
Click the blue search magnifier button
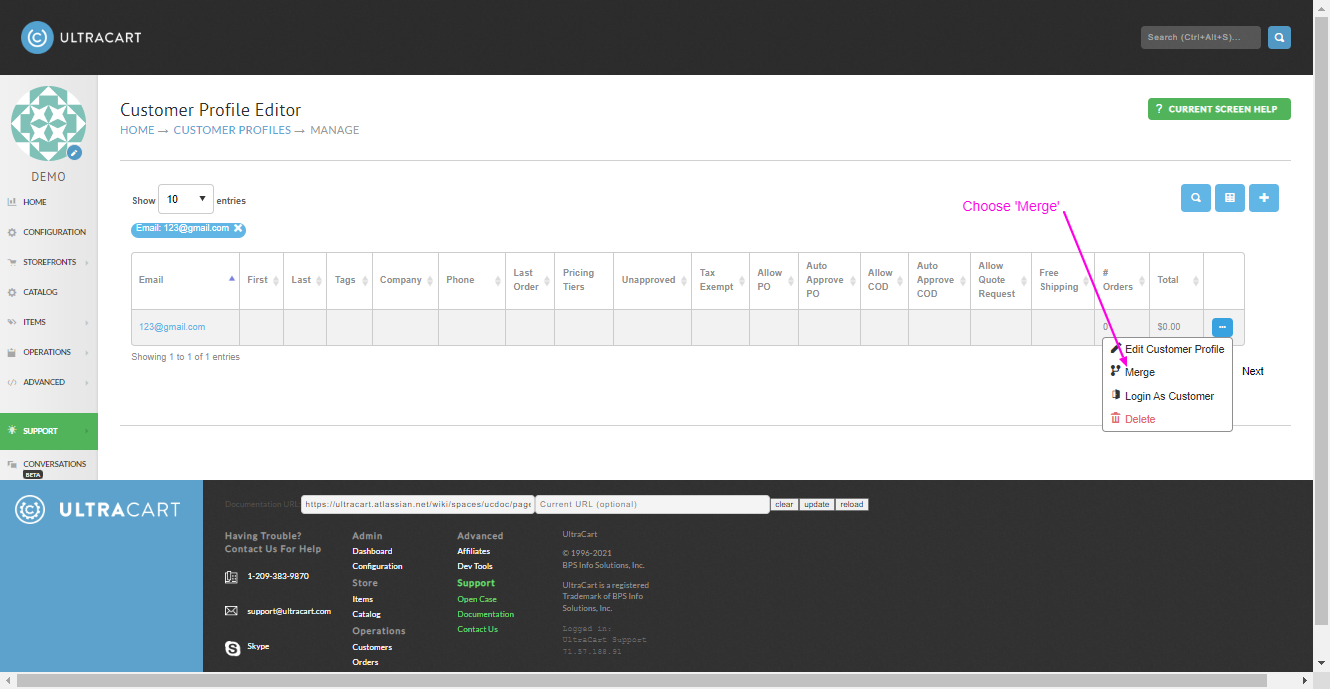coord(1279,37)
